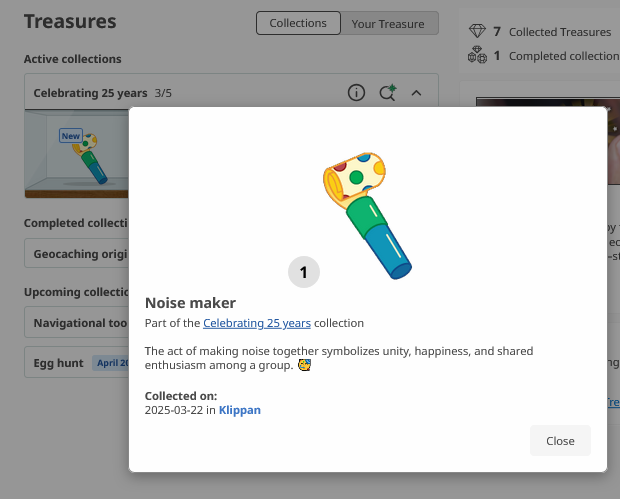This screenshot has width=620, height=499.
Task: Click the Egg hunt April date badge
Action: tap(110, 363)
